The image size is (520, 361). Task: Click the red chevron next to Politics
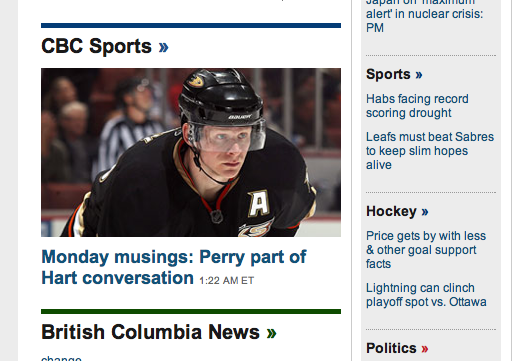click(x=425, y=349)
